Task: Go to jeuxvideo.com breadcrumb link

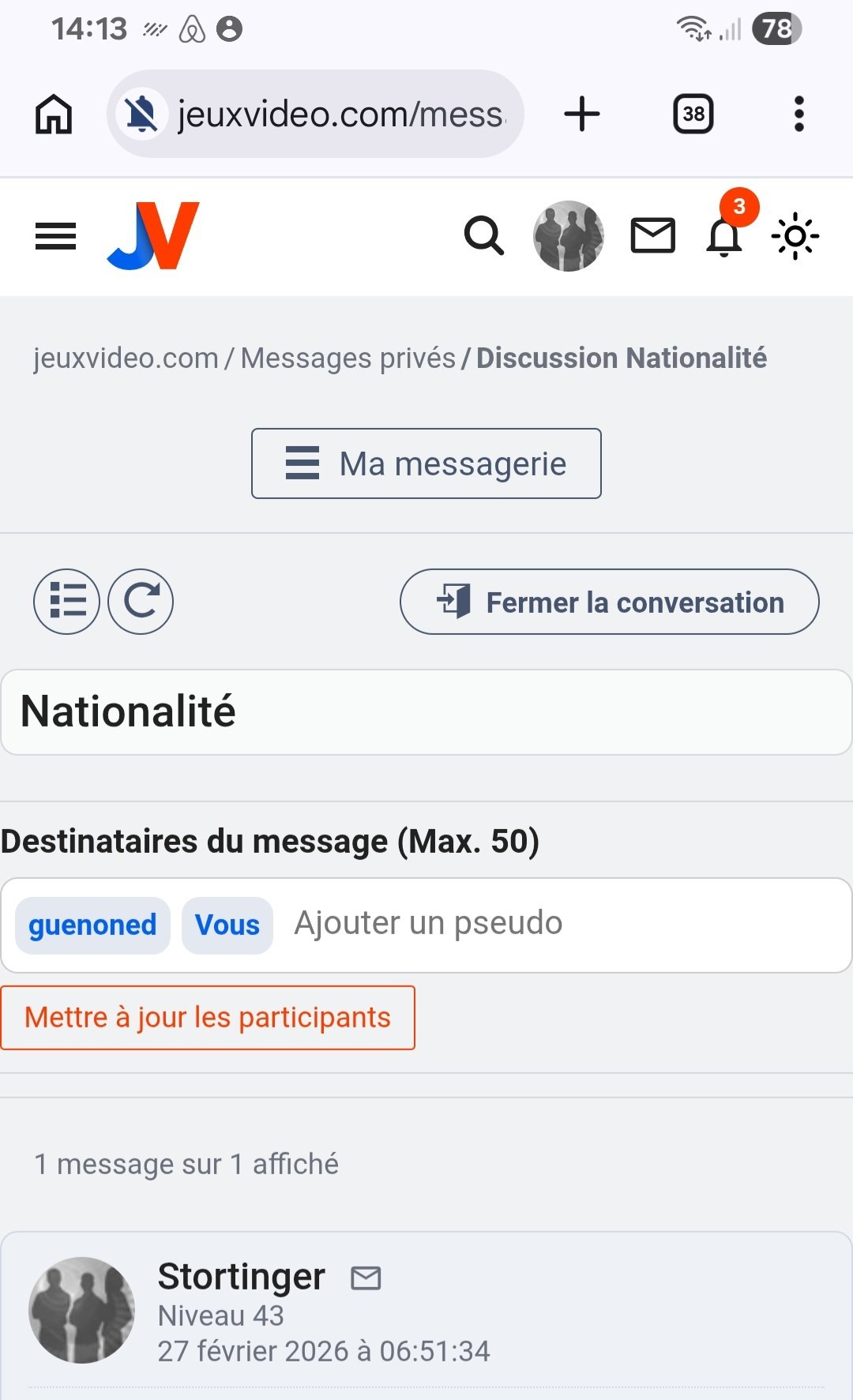Action: [x=126, y=358]
